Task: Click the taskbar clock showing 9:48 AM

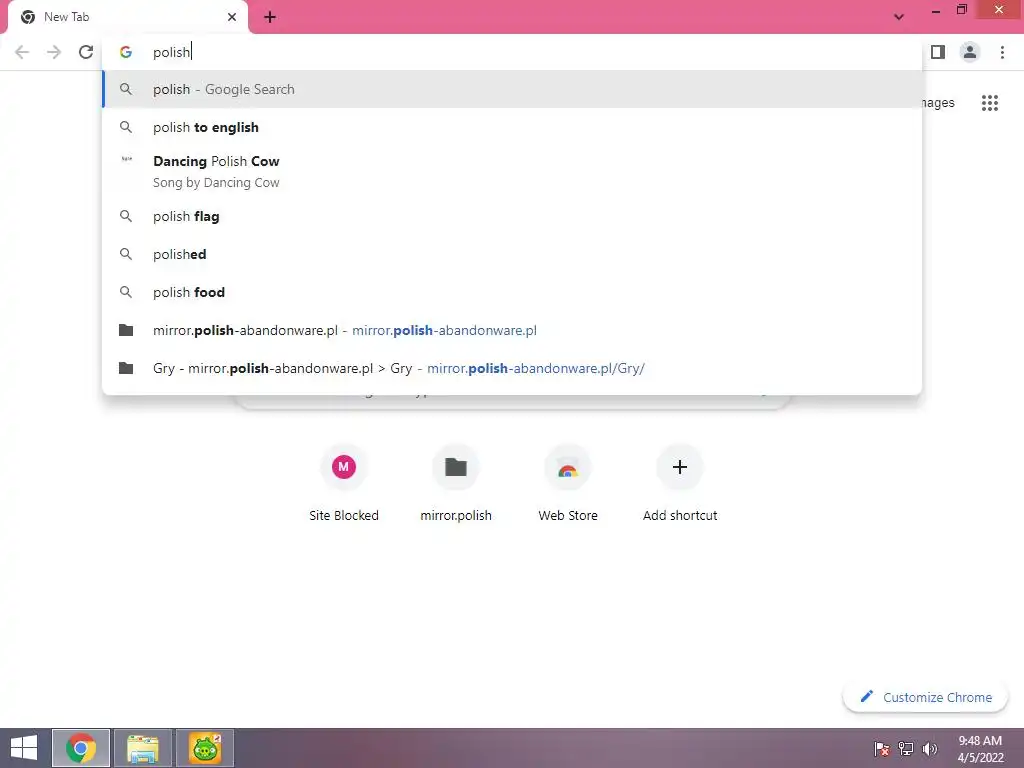Action: coord(980,748)
